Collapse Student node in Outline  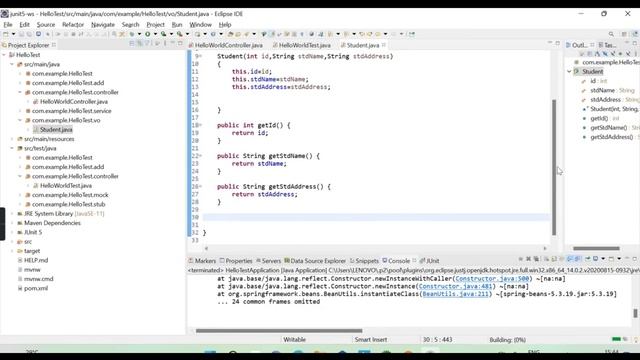coord(569,71)
